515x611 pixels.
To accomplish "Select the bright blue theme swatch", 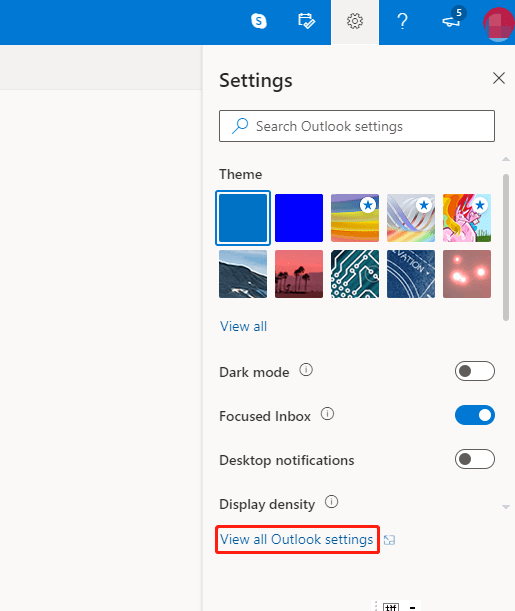I will (x=299, y=218).
